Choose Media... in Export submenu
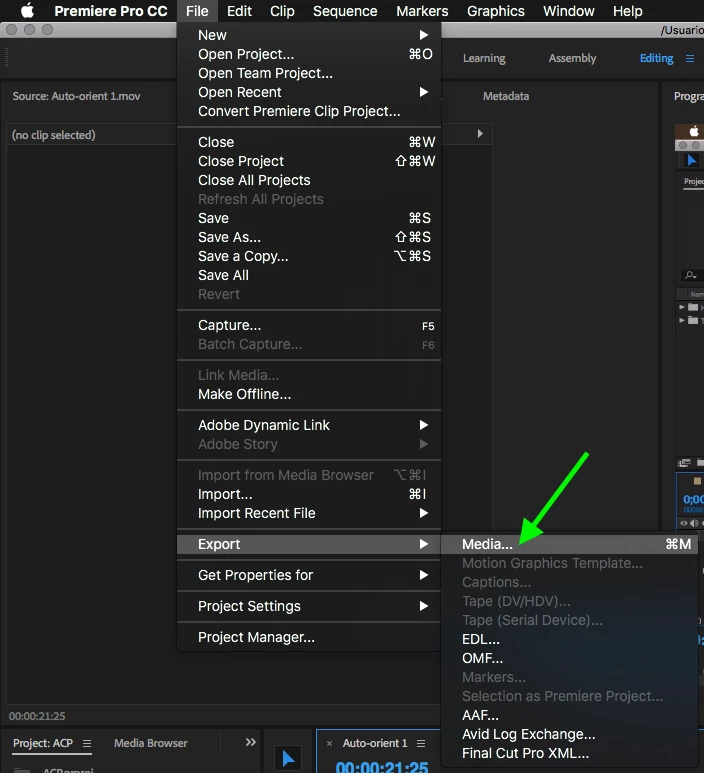The width and height of the screenshot is (704, 773). [x=569, y=544]
